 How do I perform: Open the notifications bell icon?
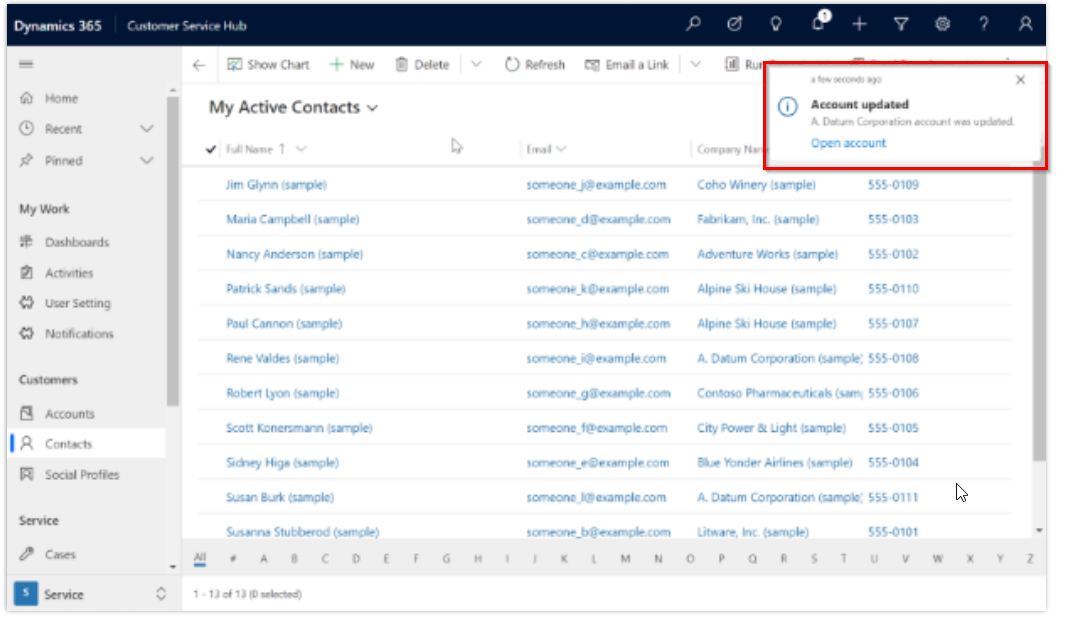[819, 25]
